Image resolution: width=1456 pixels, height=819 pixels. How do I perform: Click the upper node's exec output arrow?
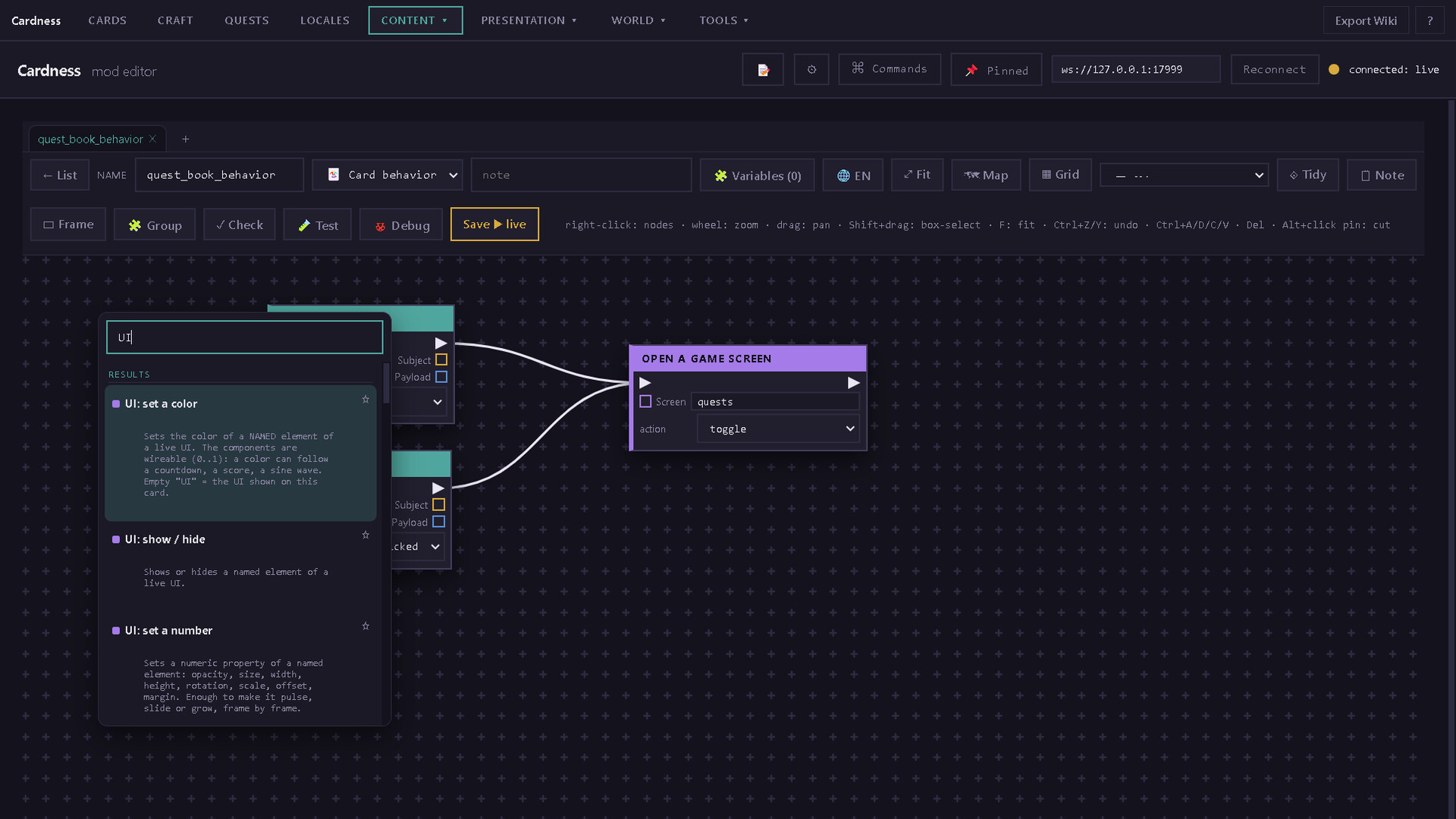441,343
